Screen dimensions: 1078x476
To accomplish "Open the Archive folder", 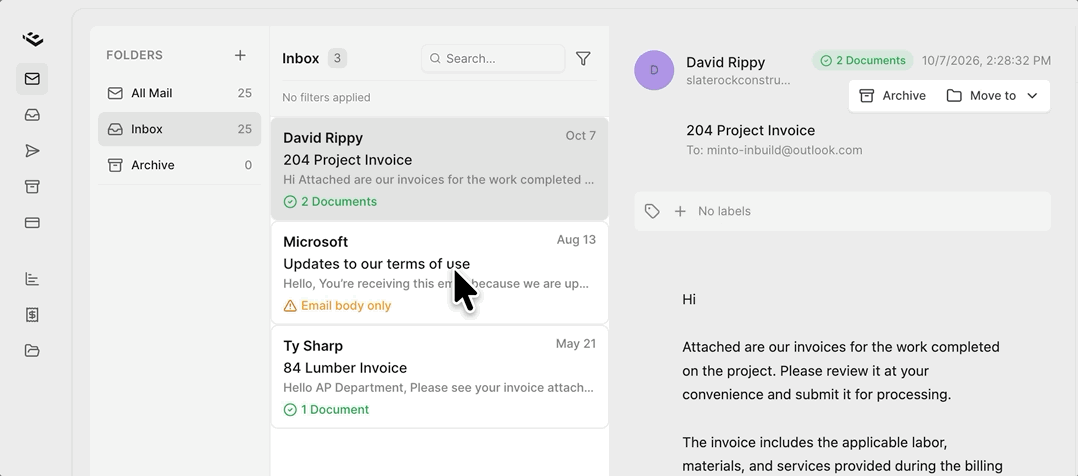I will (x=179, y=165).
